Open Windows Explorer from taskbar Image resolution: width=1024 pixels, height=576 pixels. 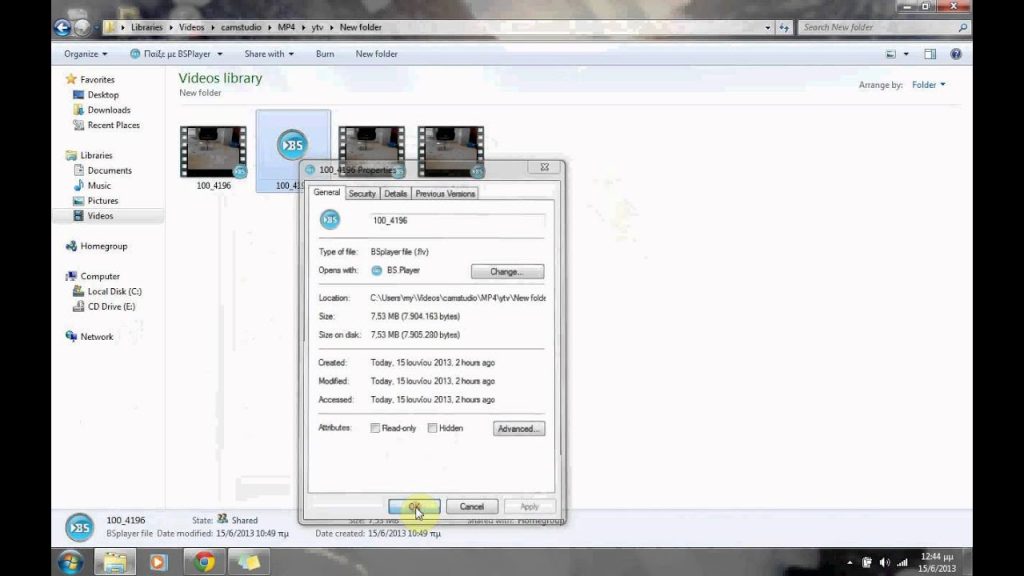pyautogui.click(x=115, y=562)
